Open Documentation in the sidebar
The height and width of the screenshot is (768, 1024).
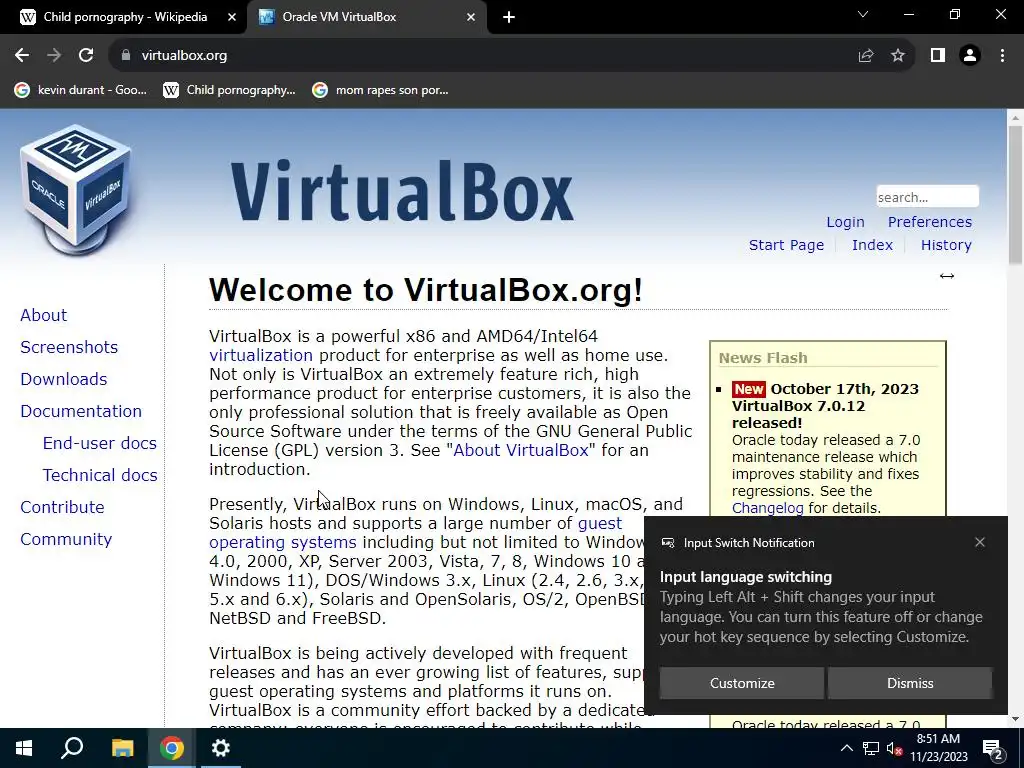pos(81,411)
